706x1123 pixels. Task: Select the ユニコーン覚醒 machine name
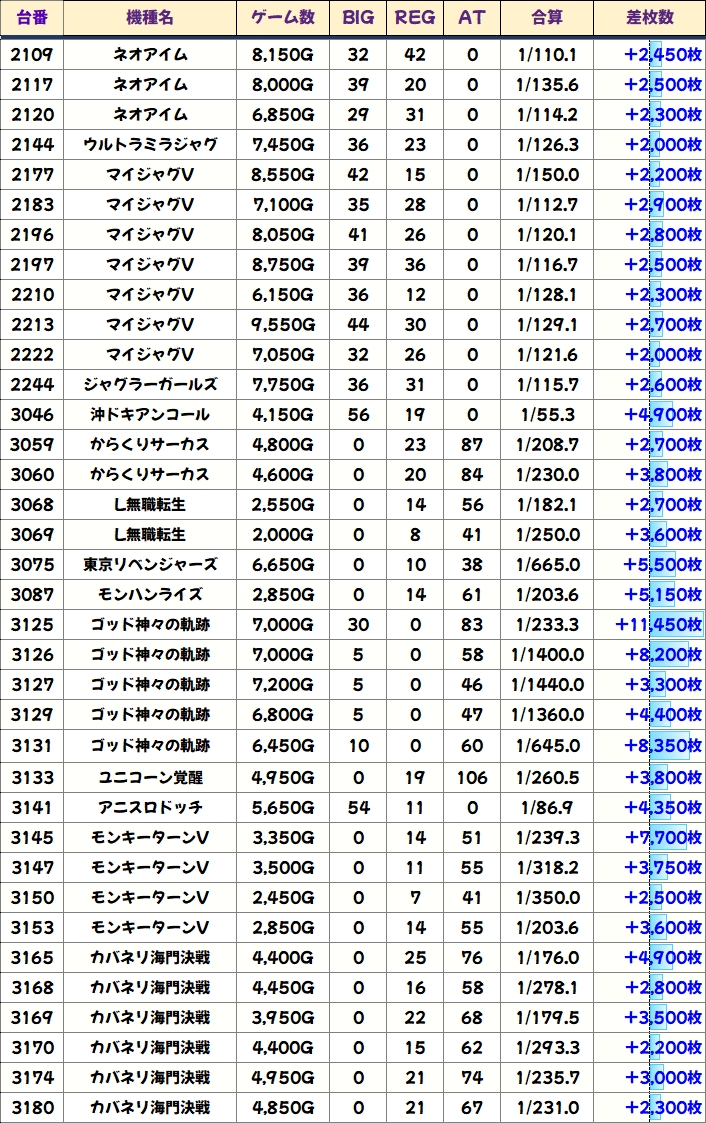(x=150, y=777)
